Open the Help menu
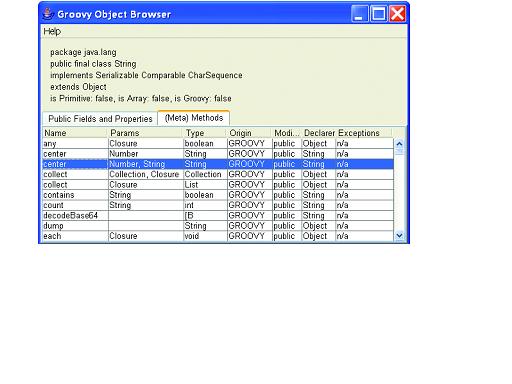The image size is (512, 384). [x=52, y=31]
